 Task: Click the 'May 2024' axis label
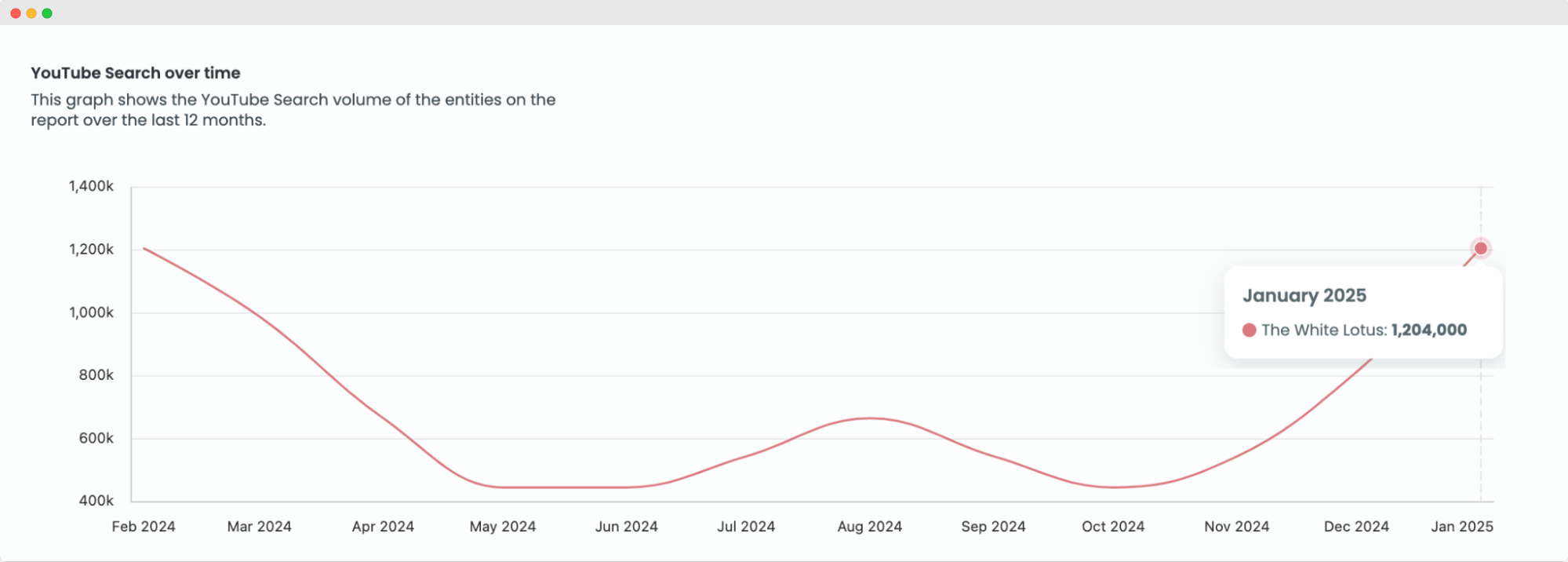coord(503,527)
